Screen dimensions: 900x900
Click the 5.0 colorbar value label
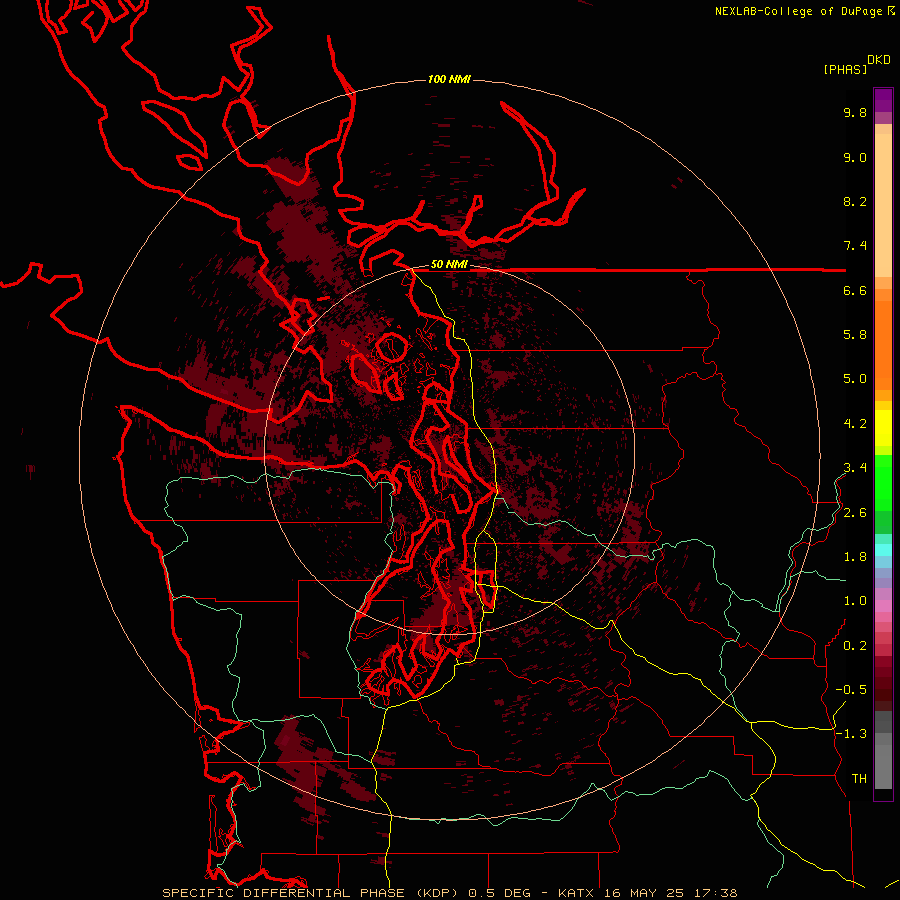(855, 379)
